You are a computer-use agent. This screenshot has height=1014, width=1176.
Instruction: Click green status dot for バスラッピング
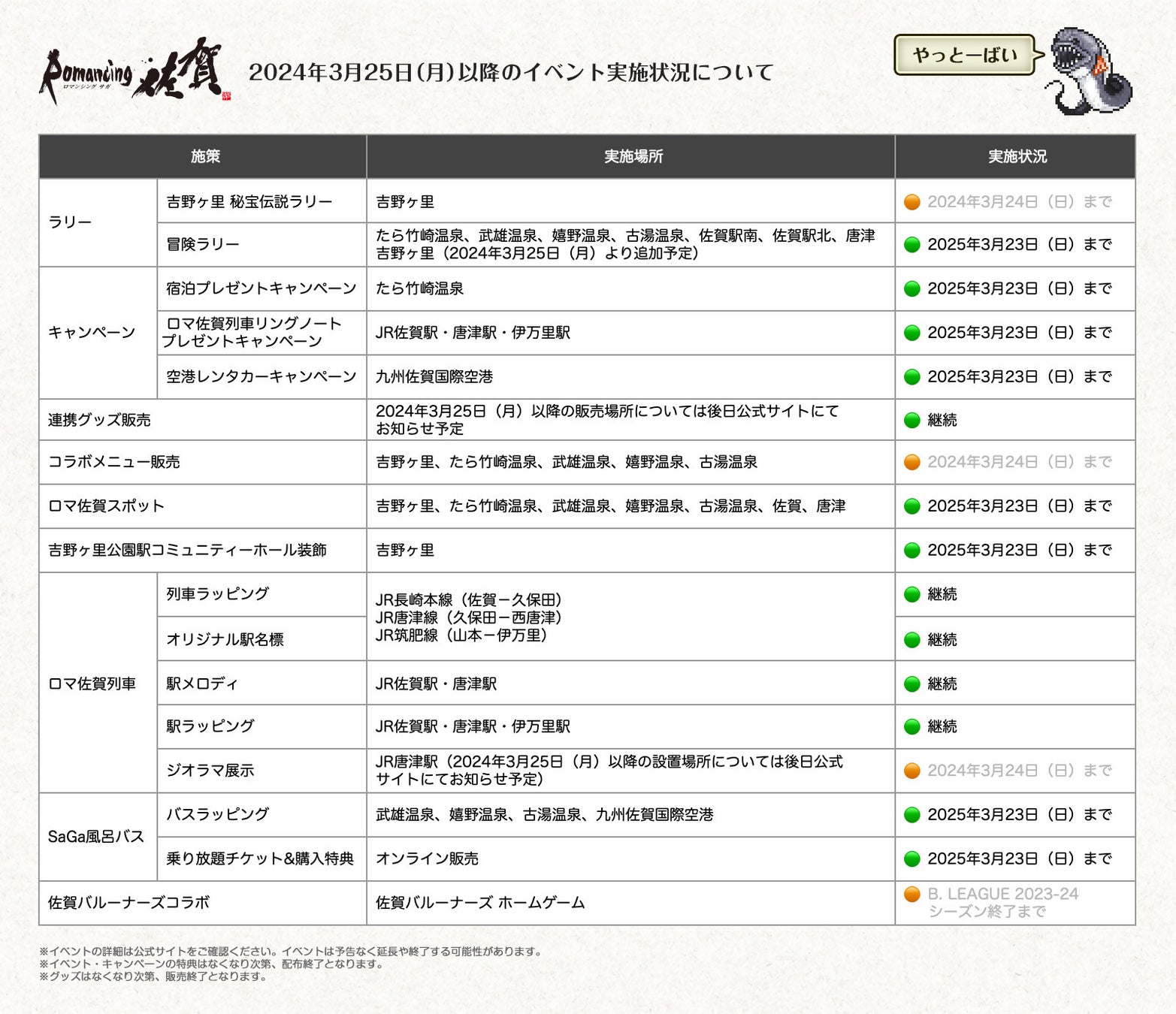pyautogui.click(x=912, y=815)
